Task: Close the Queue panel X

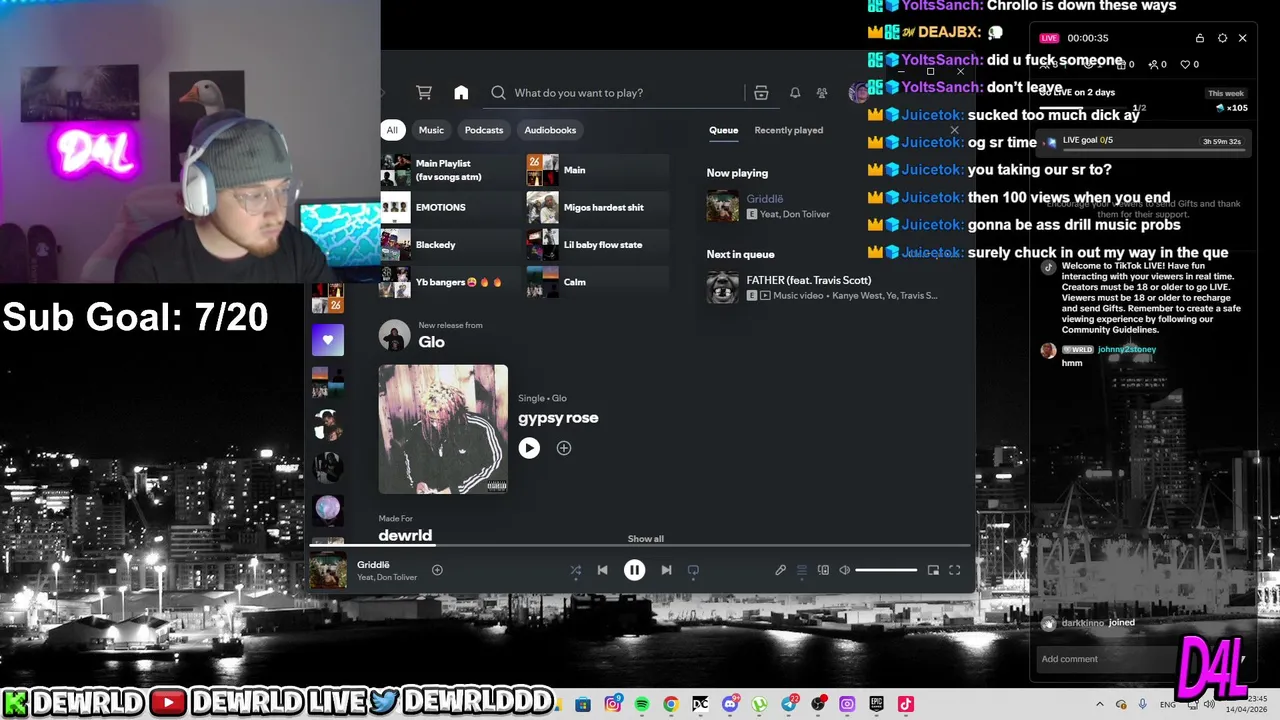Action: (x=954, y=130)
